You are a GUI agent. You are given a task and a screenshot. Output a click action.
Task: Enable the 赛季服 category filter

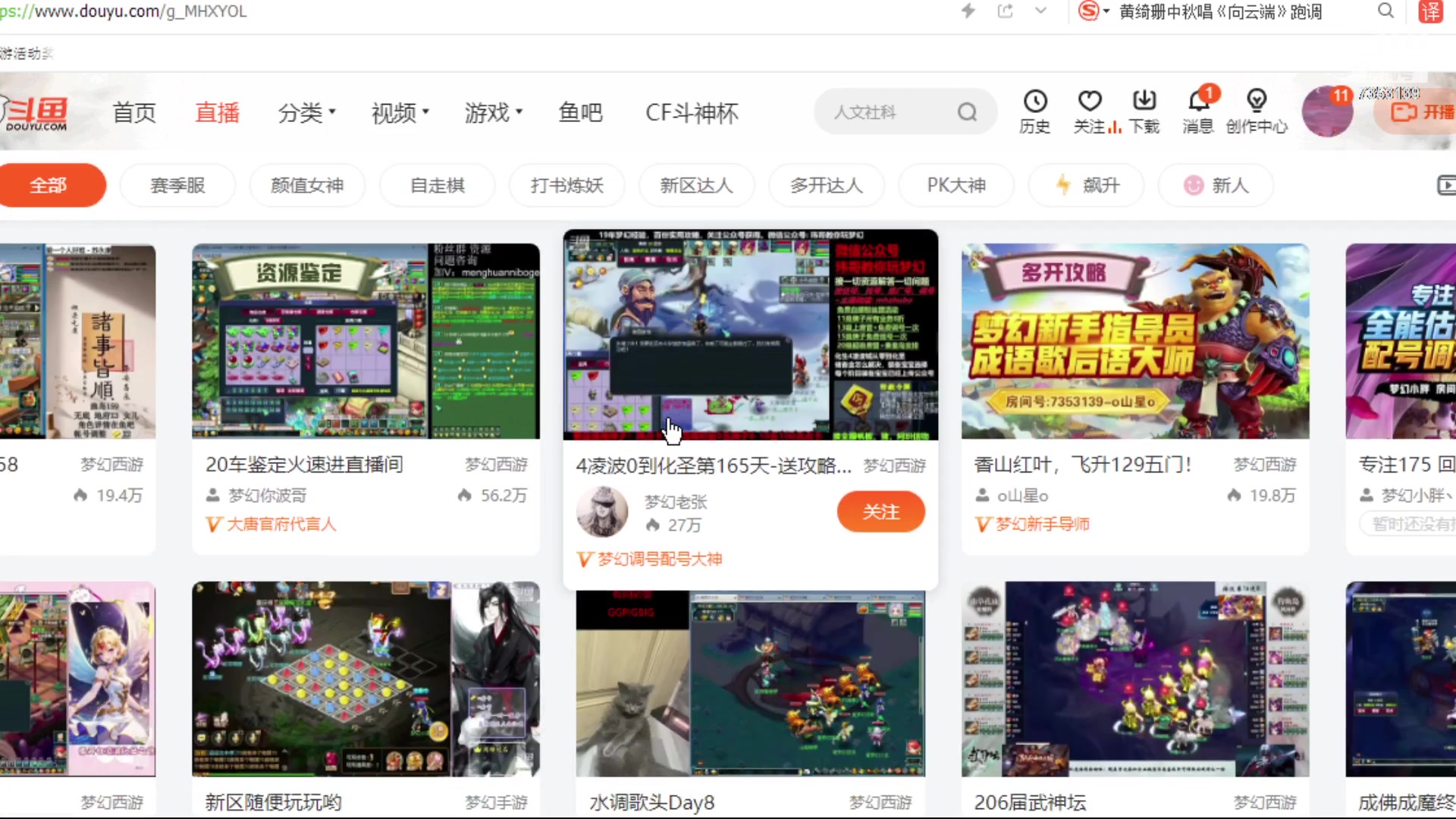click(x=177, y=185)
